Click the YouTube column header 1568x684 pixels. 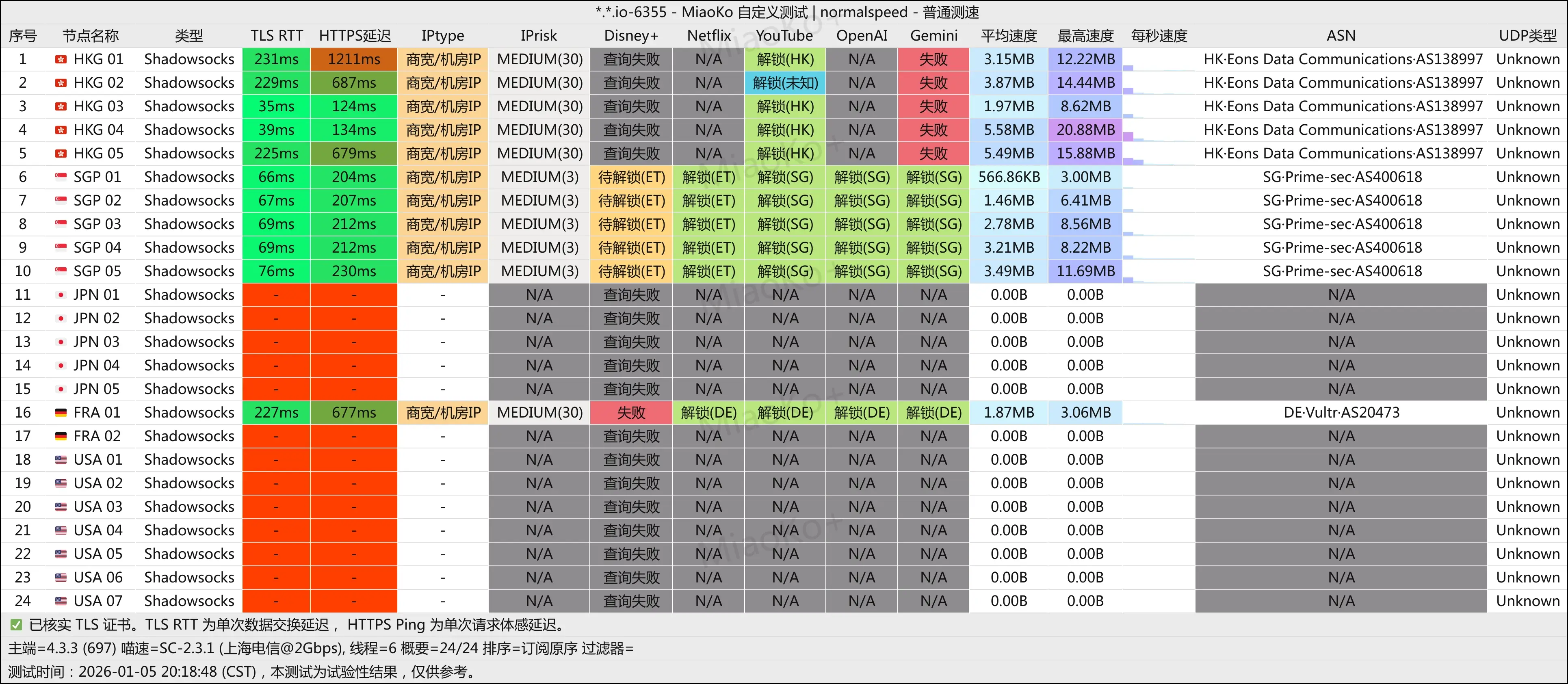click(x=784, y=36)
